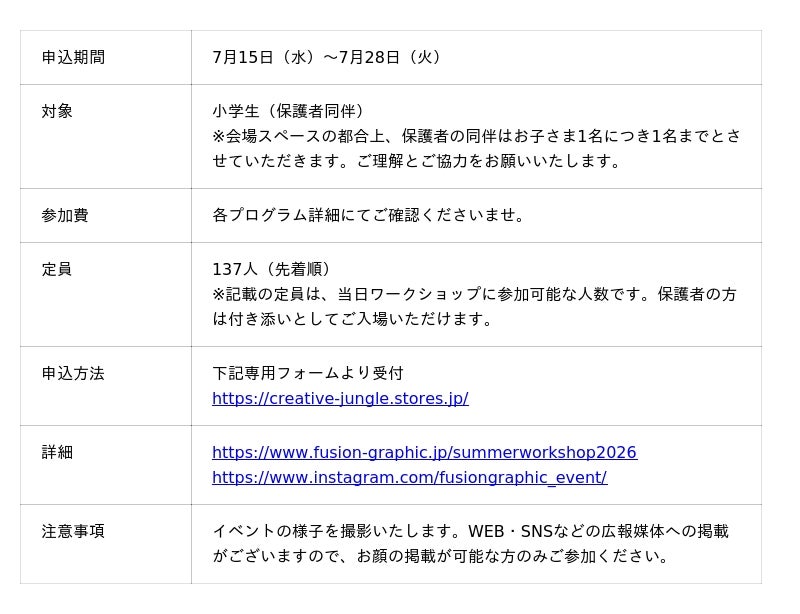The image size is (800, 614).
Task: Click the date range 7月15日(水)〜7月28日(火)
Action: coord(327,57)
